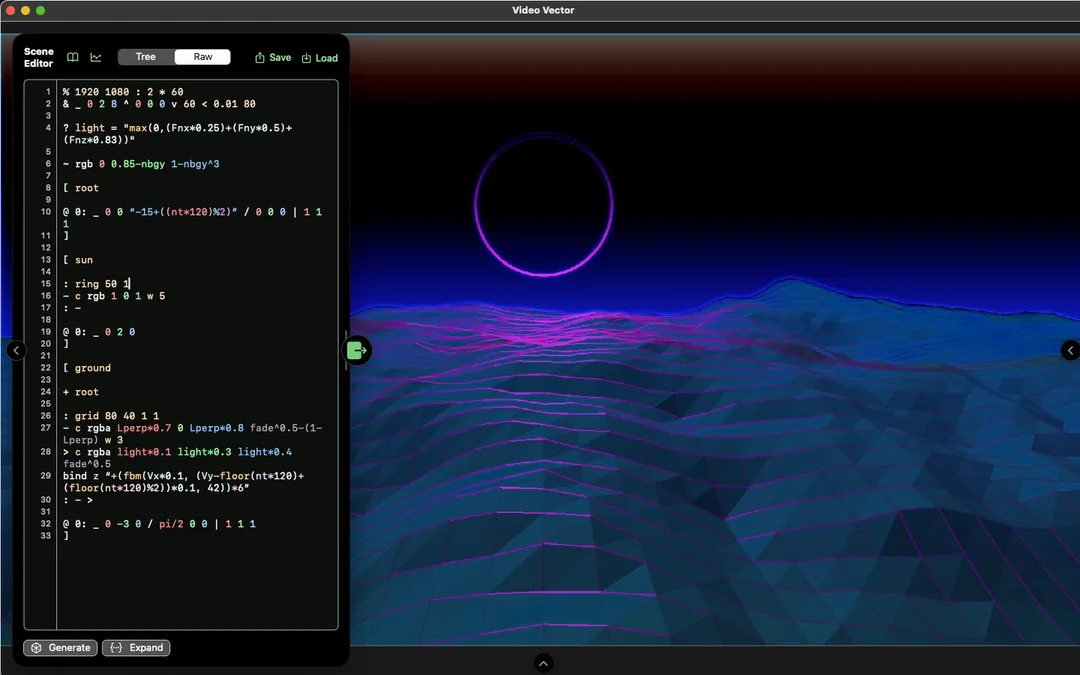1080x675 pixels.
Task: Place cursor on line 15 ring code
Action: coord(102,284)
